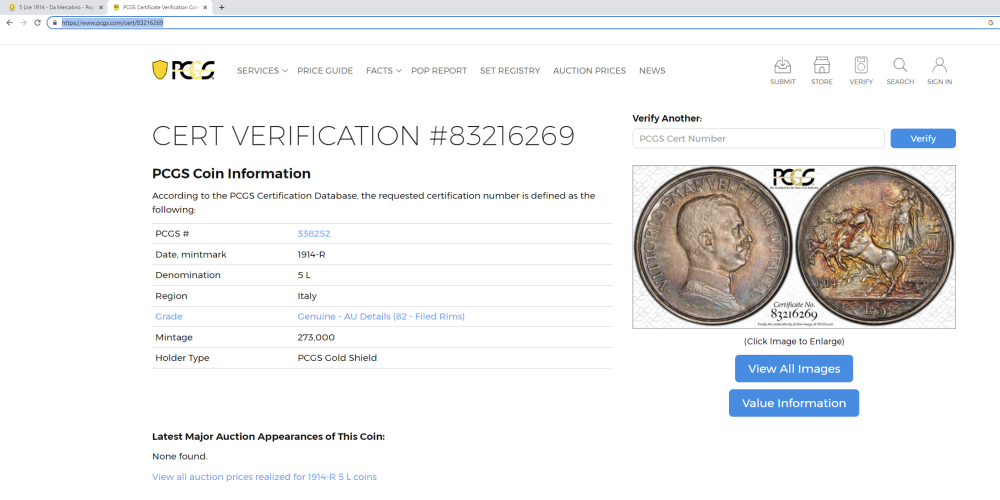Open the Price Guide menu item
The height and width of the screenshot is (500, 1000).
pos(325,71)
